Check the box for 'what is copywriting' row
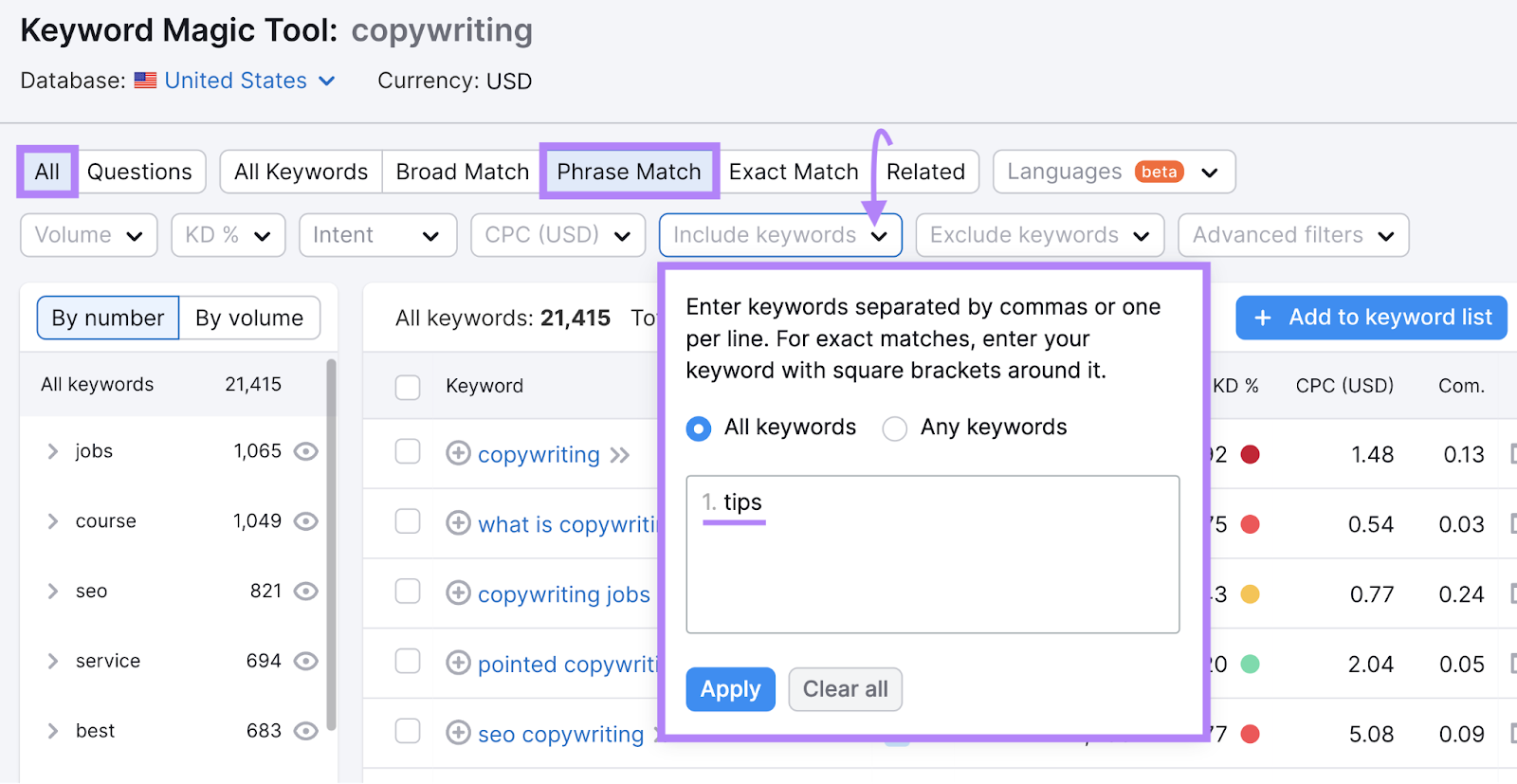This screenshot has width=1517, height=784. pyautogui.click(x=408, y=521)
